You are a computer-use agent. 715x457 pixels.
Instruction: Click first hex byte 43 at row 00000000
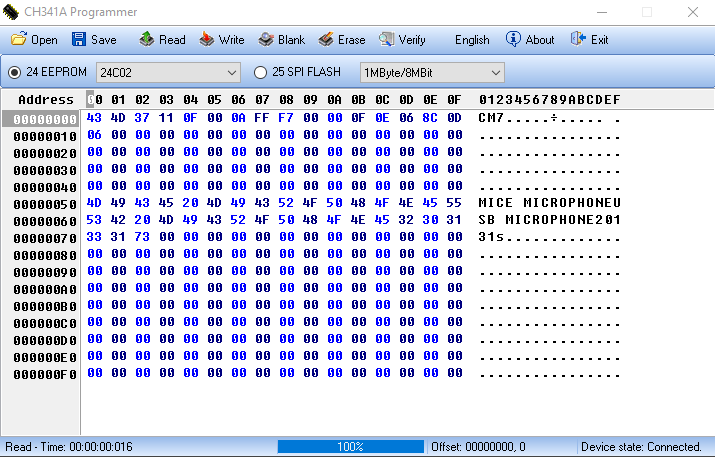coord(94,119)
